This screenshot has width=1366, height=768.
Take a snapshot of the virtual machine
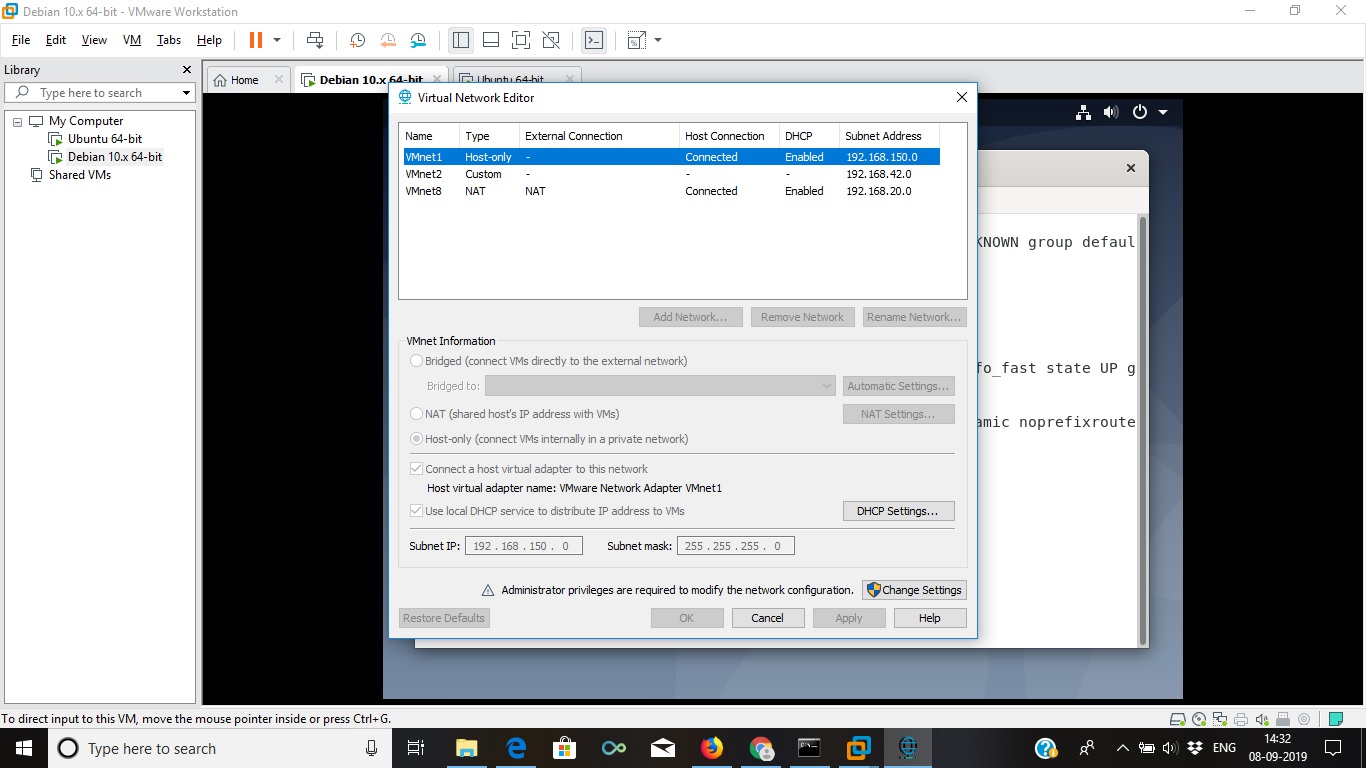pos(356,40)
